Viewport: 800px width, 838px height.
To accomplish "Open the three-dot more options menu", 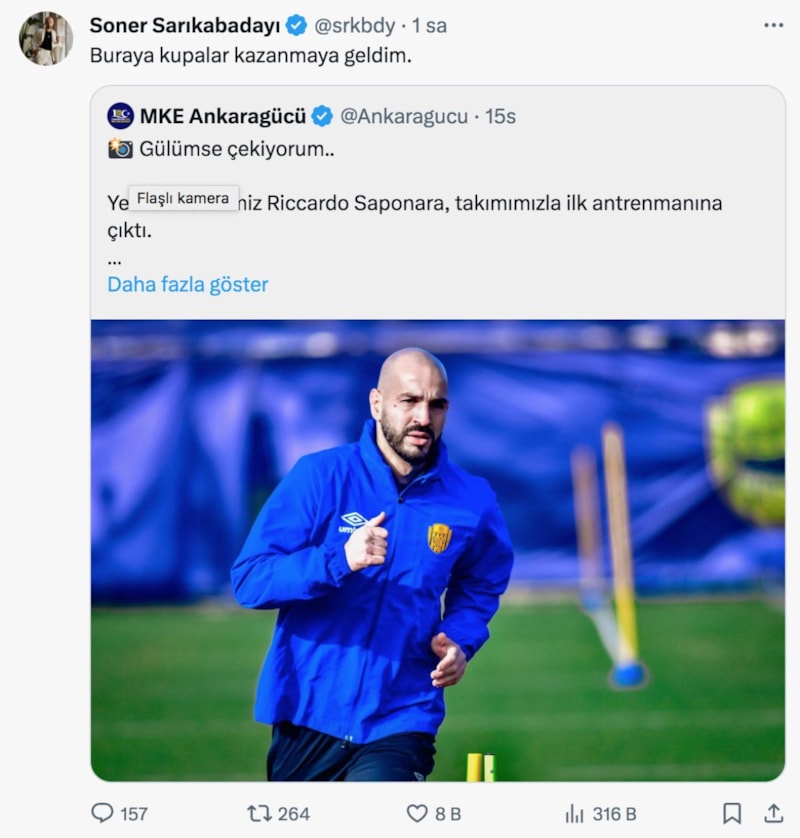I will point(773,25).
